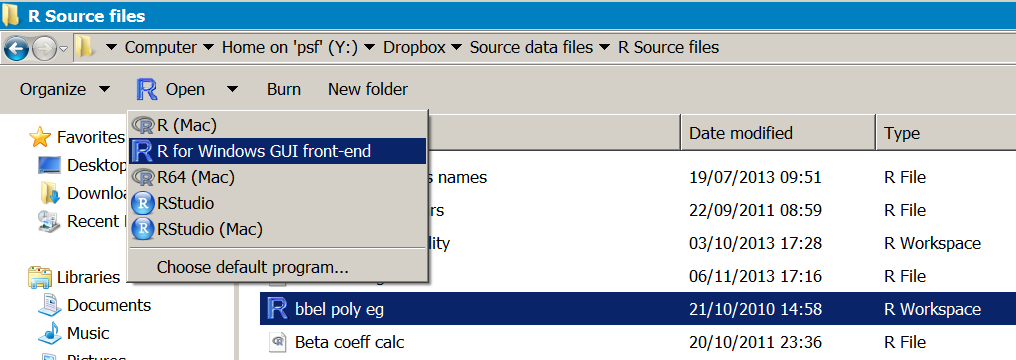
Task: Click the file icon for Beta coeff calc
Action: pos(277,341)
